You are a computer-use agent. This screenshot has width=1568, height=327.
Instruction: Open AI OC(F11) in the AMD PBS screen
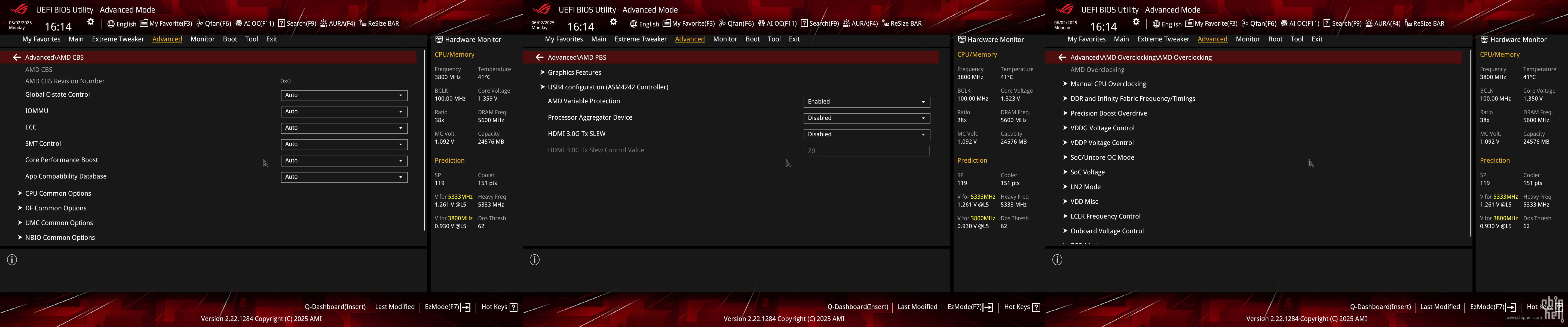coord(777,24)
